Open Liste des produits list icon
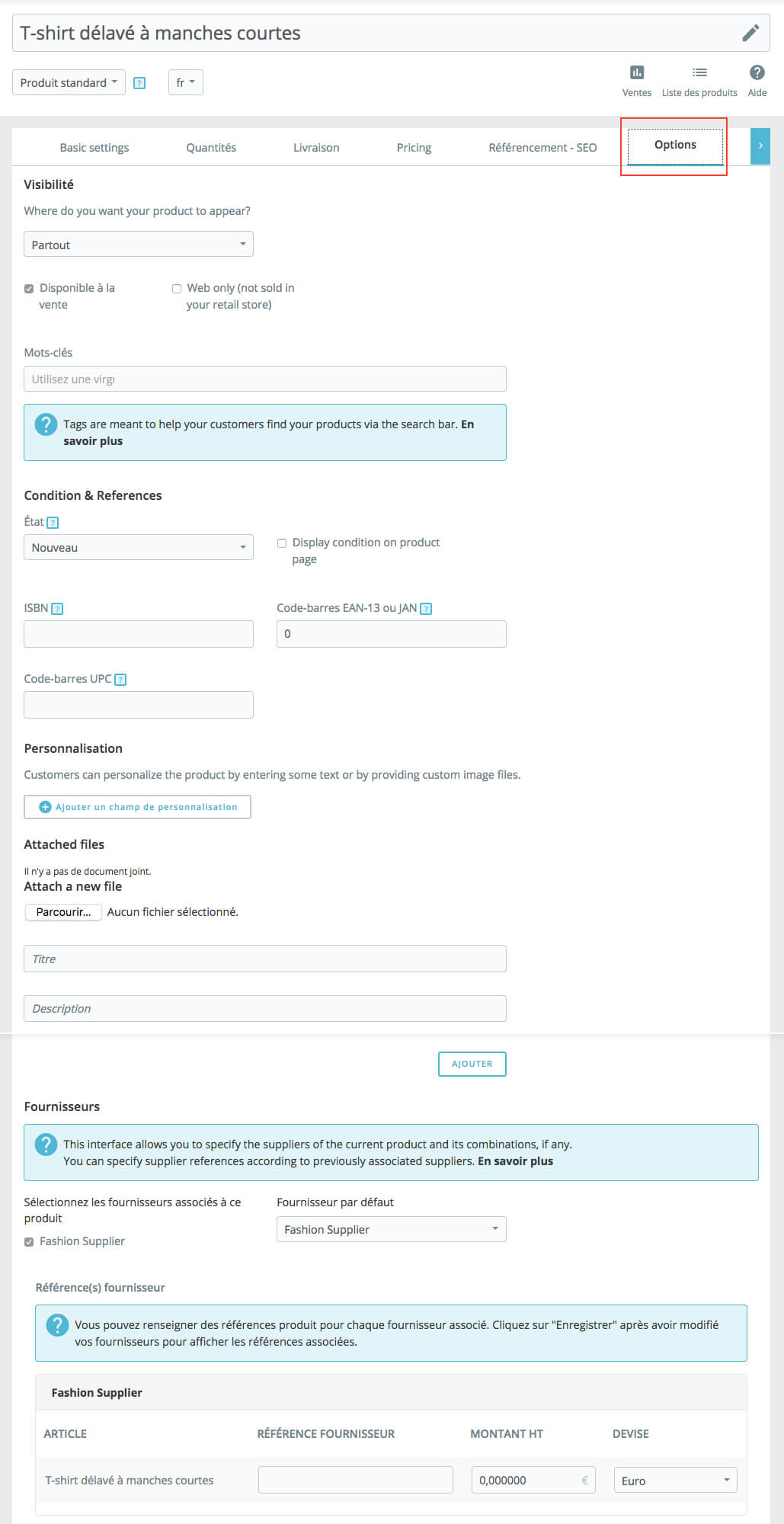 click(x=699, y=73)
